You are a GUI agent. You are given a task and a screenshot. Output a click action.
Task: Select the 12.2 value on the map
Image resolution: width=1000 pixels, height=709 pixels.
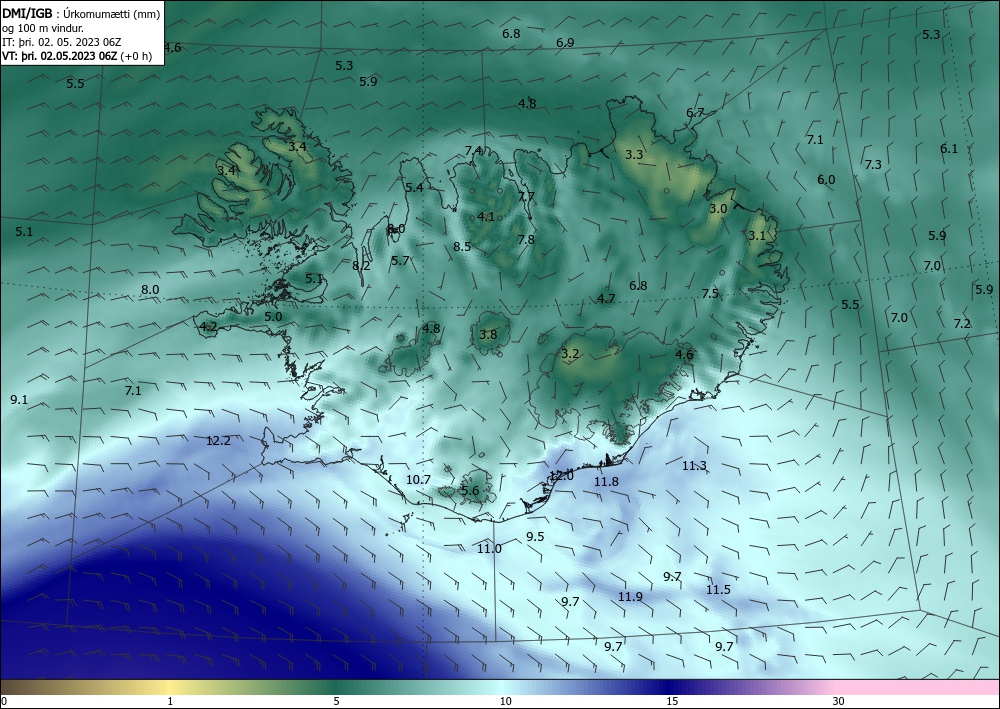click(218, 441)
